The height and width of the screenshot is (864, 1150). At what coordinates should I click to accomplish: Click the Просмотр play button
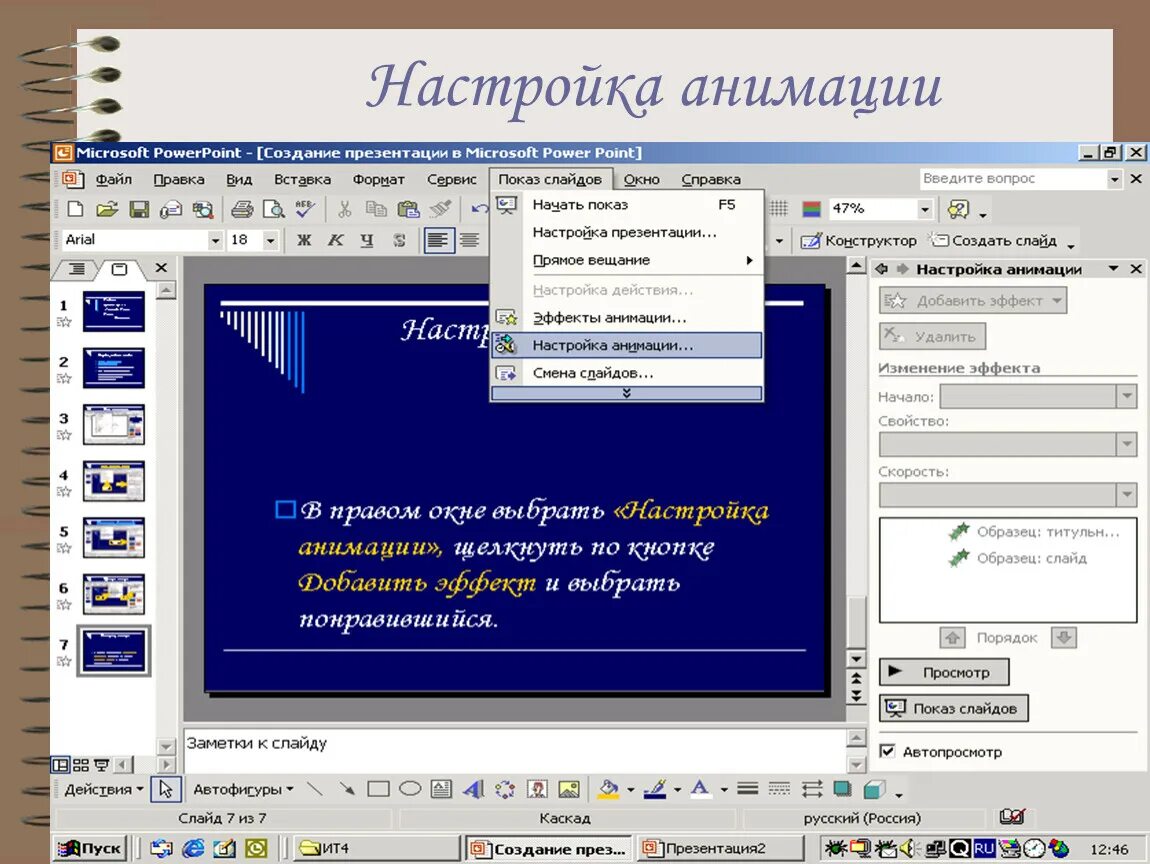[944, 671]
